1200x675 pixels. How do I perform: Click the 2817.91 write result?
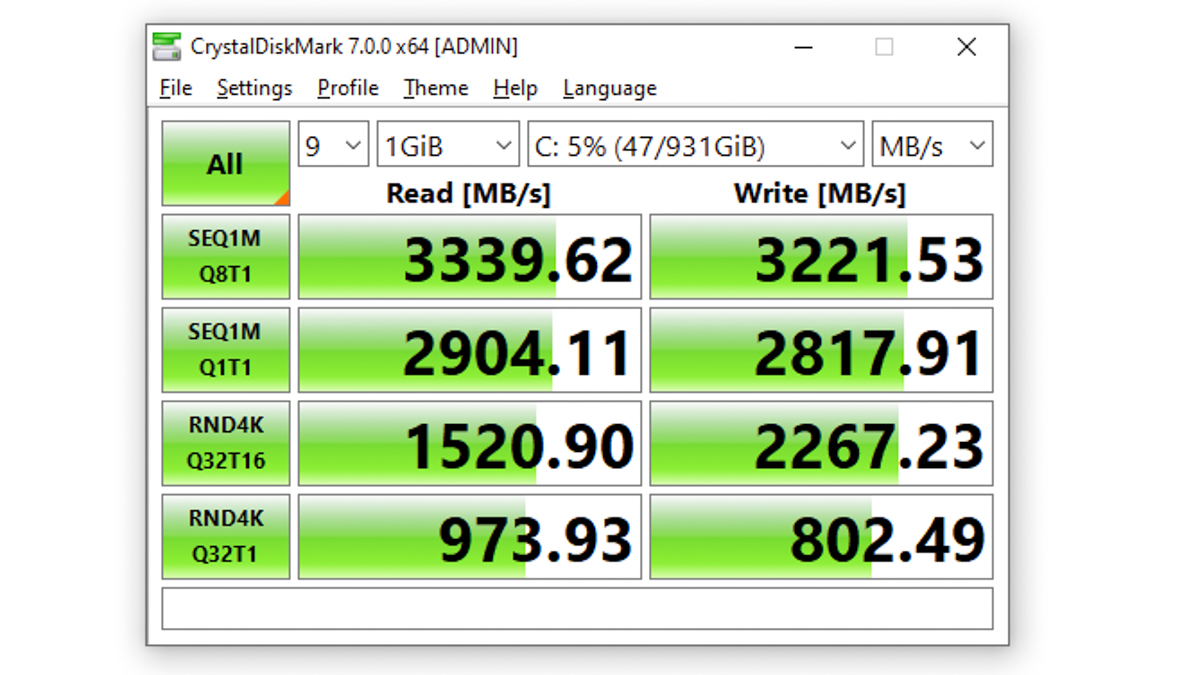(x=822, y=350)
